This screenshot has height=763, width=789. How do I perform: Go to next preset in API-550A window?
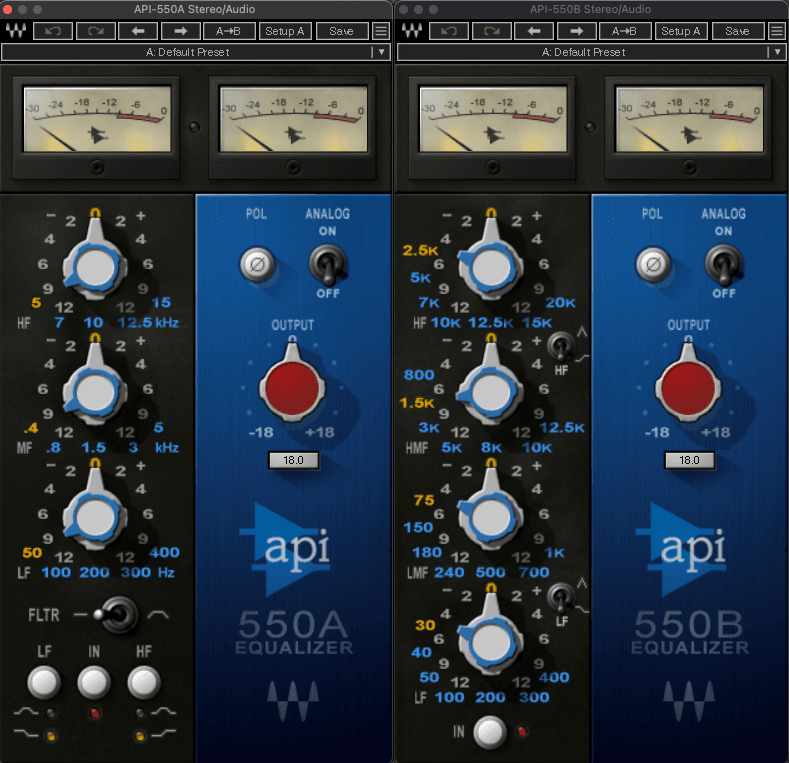click(x=180, y=31)
